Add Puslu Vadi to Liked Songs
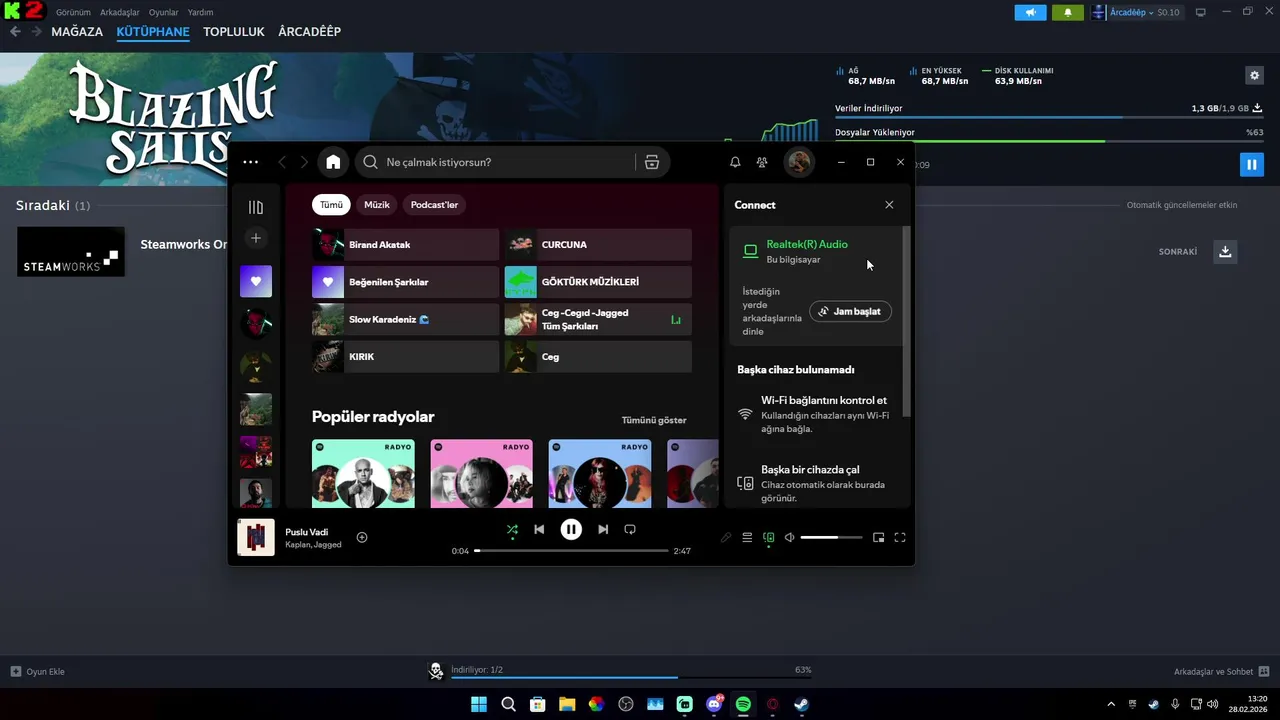The height and width of the screenshot is (720, 1280). click(x=362, y=537)
